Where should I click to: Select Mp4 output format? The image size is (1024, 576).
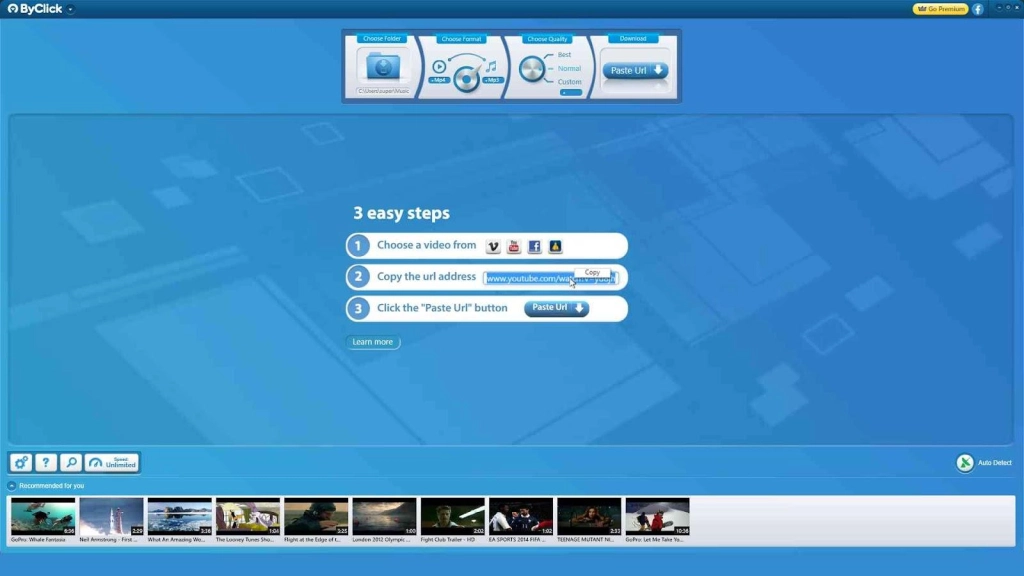[x=440, y=80]
